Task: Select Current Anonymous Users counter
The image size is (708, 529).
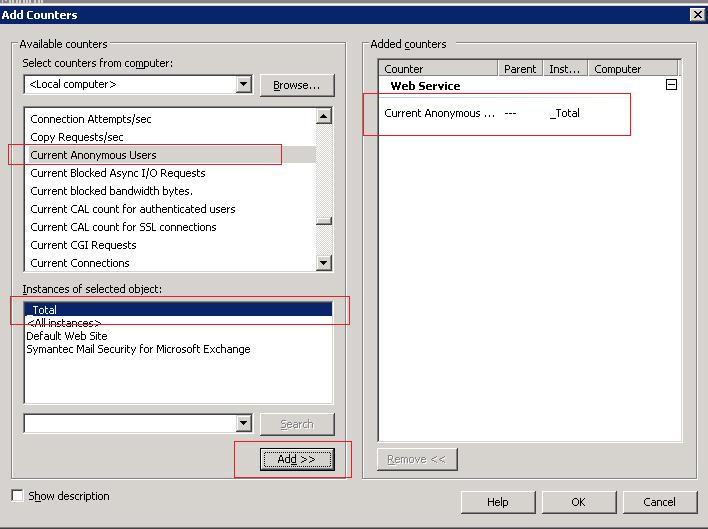Action: point(172,155)
